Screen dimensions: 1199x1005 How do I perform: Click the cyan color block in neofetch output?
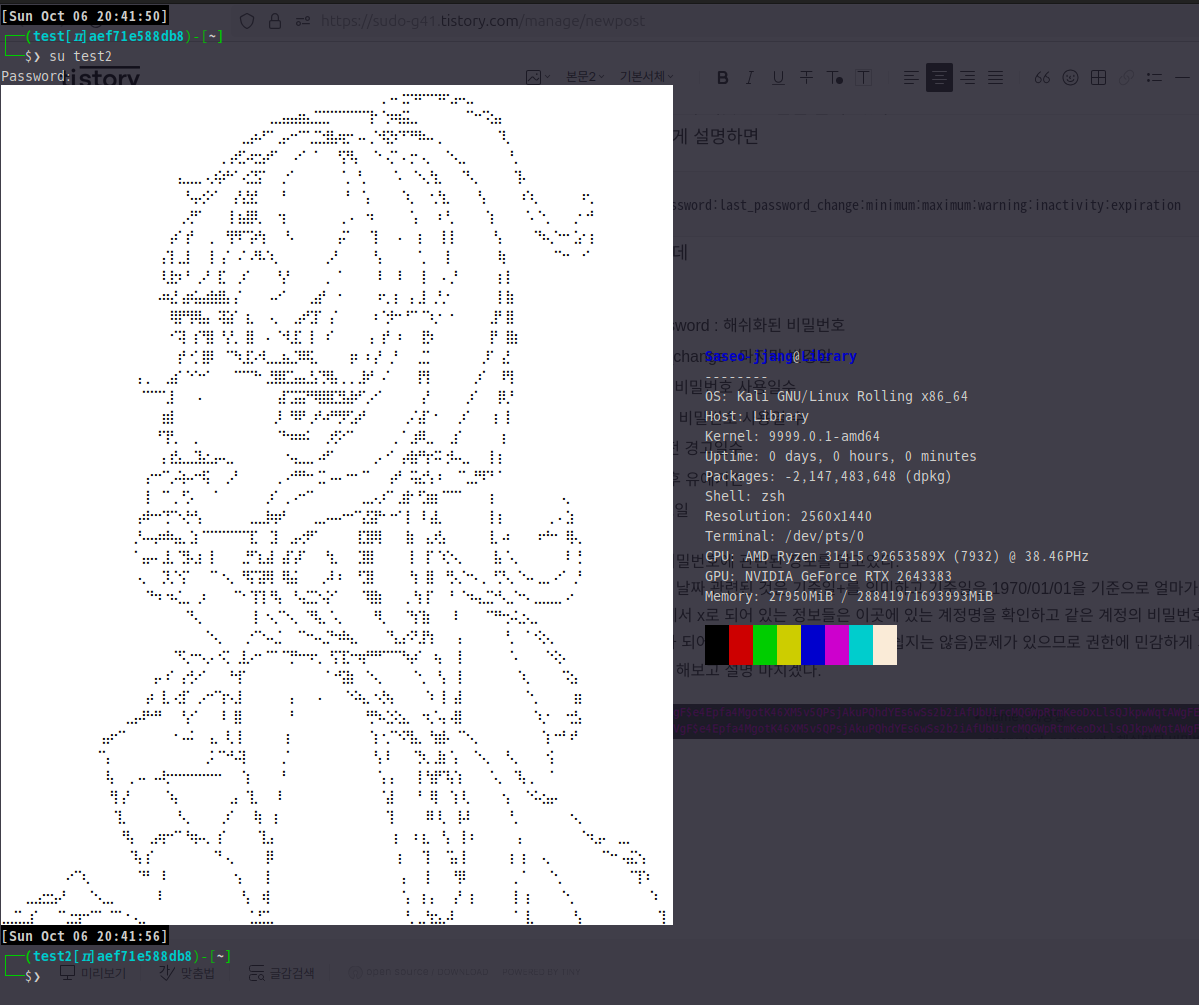click(x=861, y=645)
